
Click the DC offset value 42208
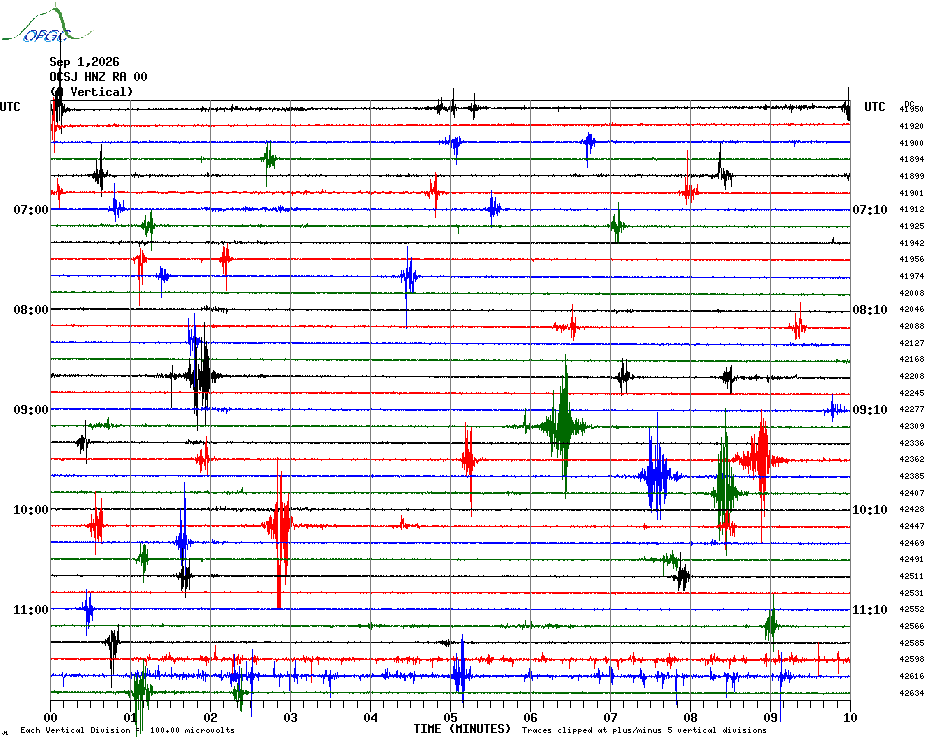[912, 376]
